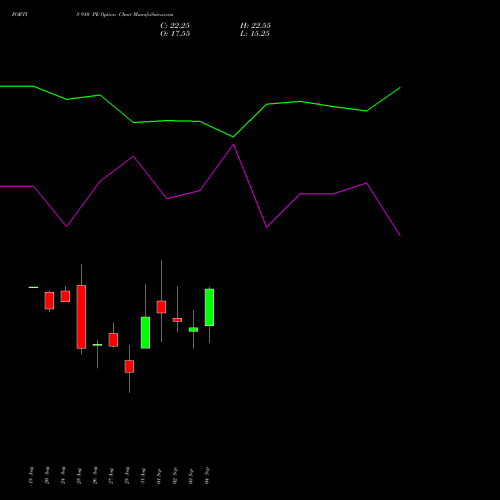Click the 'FORTI' title text
This screenshot has height=500, width=500.
(x=19, y=14)
